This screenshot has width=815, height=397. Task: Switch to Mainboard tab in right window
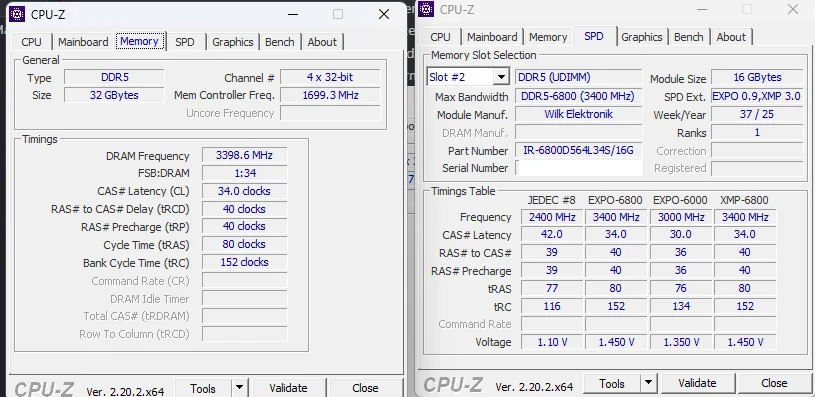point(492,37)
